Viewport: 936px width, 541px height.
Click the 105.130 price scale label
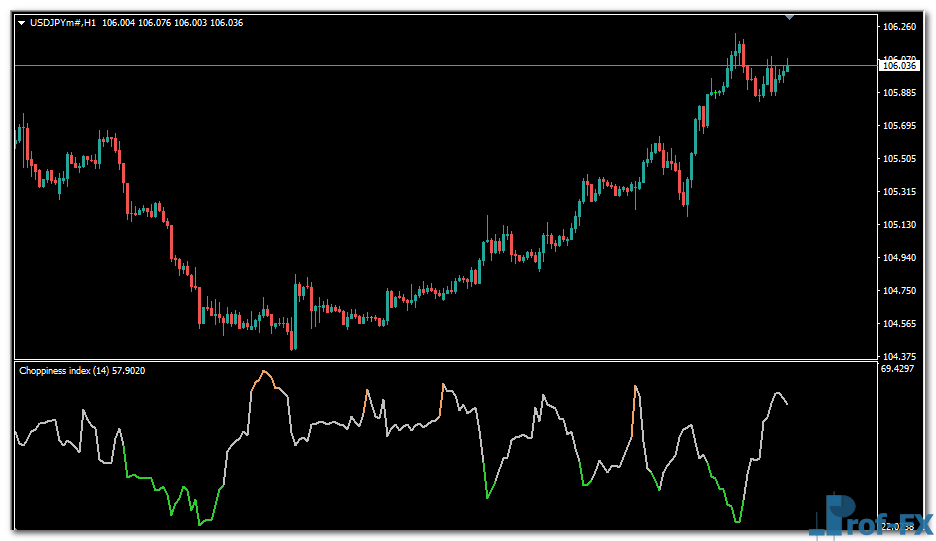(897, 225)
